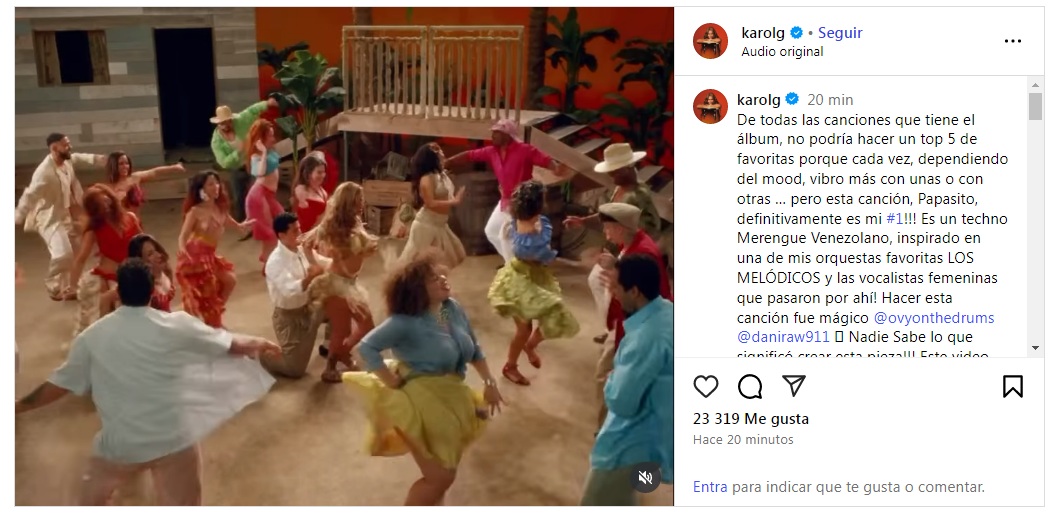This screenshot has width=1061, height=521.
Task: Open the three-dots more options menu
Action: (1012, 41)
